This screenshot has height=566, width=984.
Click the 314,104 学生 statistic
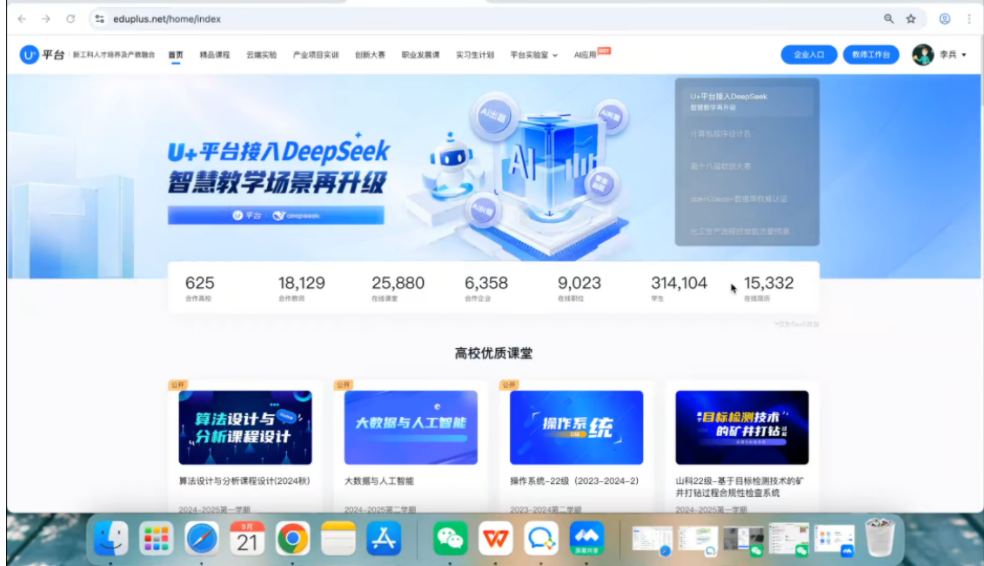pyautogui.click(x=679, y=288)
